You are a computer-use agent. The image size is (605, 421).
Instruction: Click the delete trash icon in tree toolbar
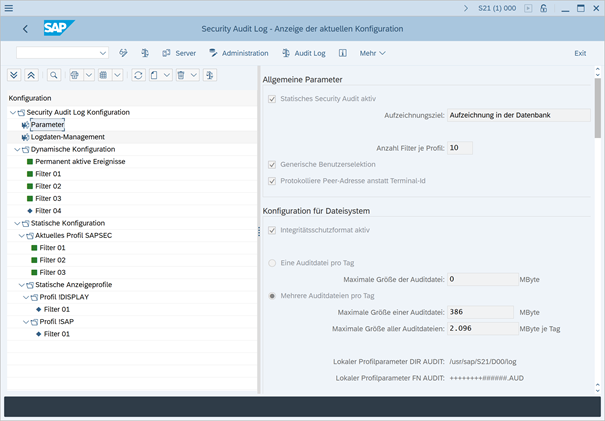tap(181, 75)
